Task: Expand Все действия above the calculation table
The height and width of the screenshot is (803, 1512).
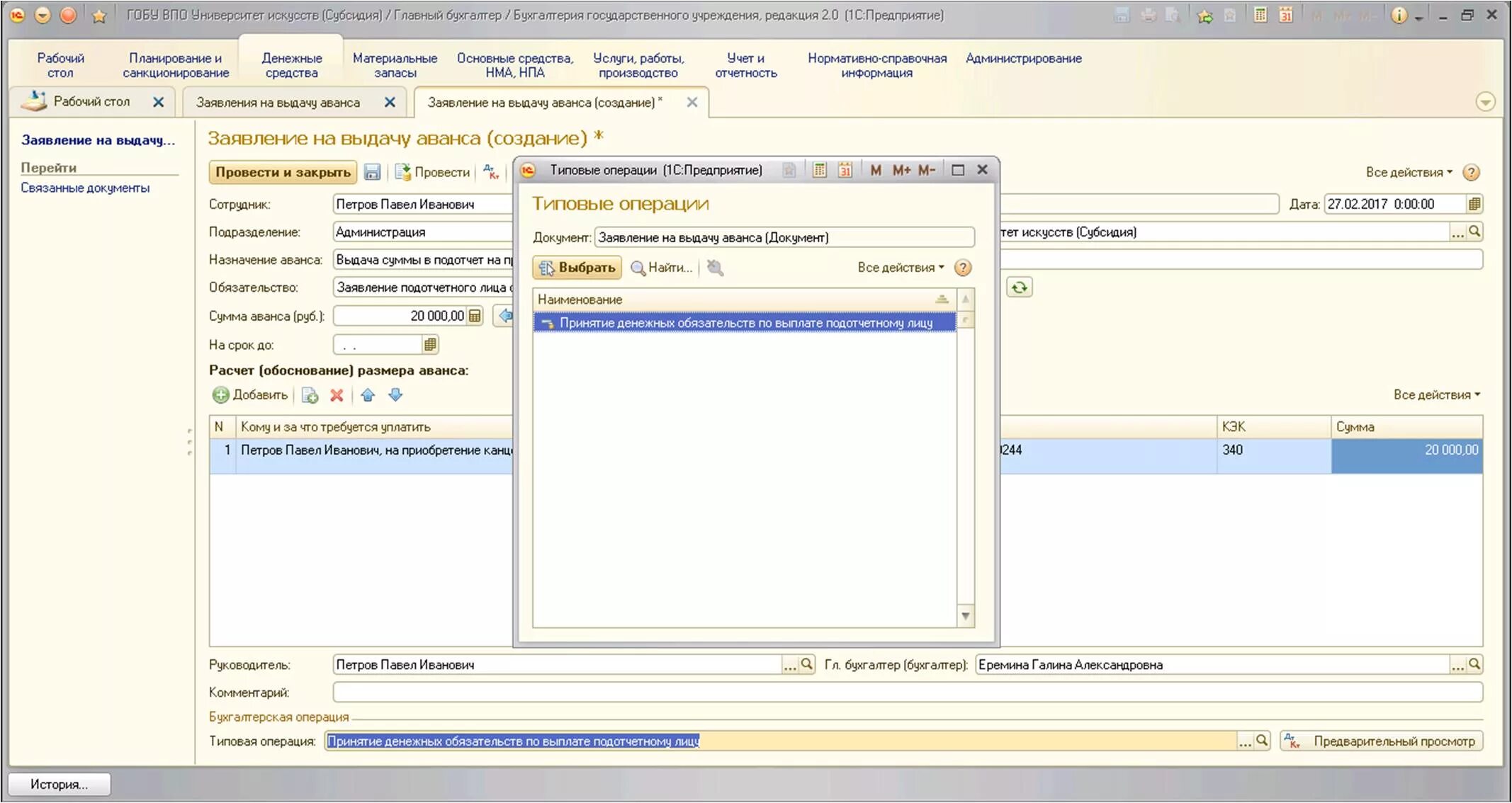Action: tap(1437, 394)
